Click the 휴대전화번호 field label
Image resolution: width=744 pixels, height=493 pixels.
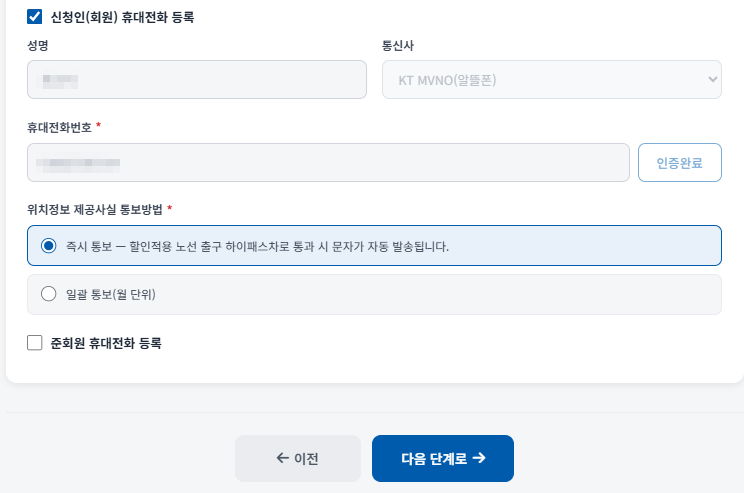(59, 127)
